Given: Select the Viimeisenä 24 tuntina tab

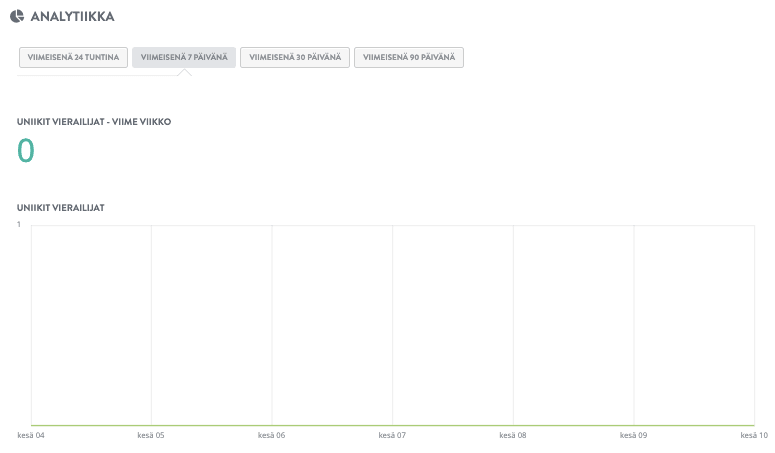Looking at the screenshot, I should (x=73, y=57).
